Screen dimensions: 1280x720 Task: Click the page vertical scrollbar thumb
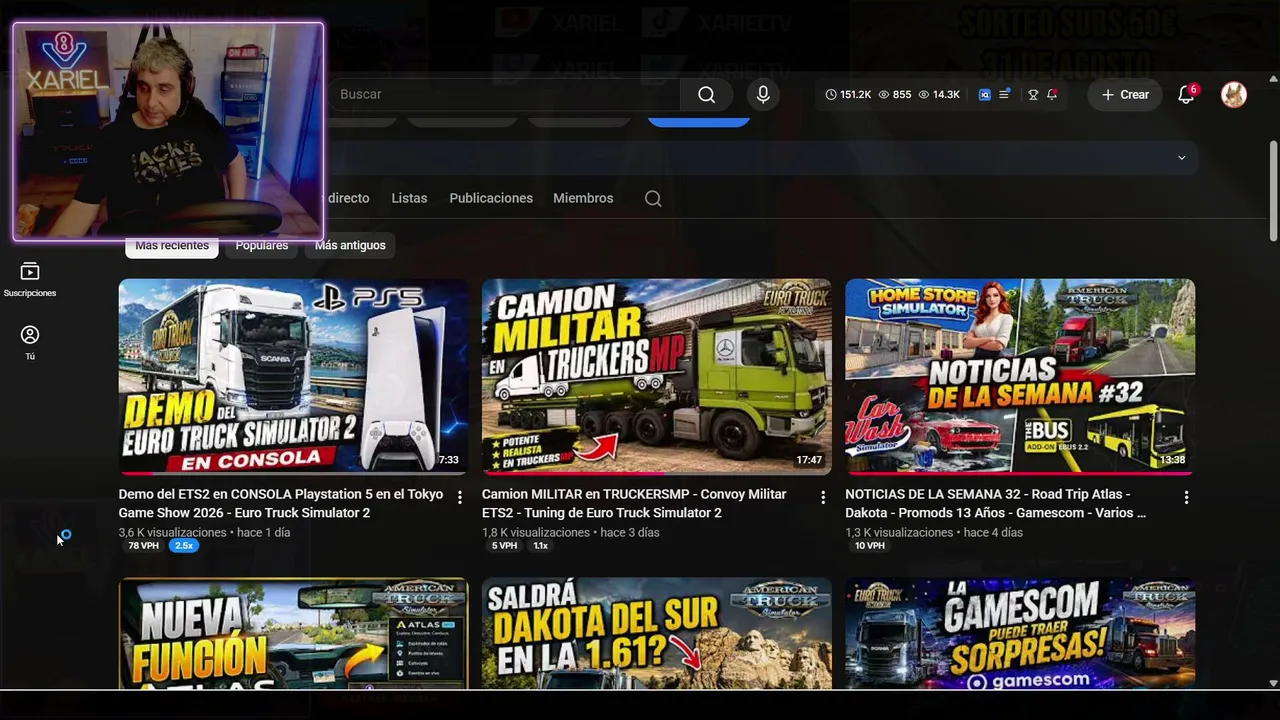coord(1273,190)
